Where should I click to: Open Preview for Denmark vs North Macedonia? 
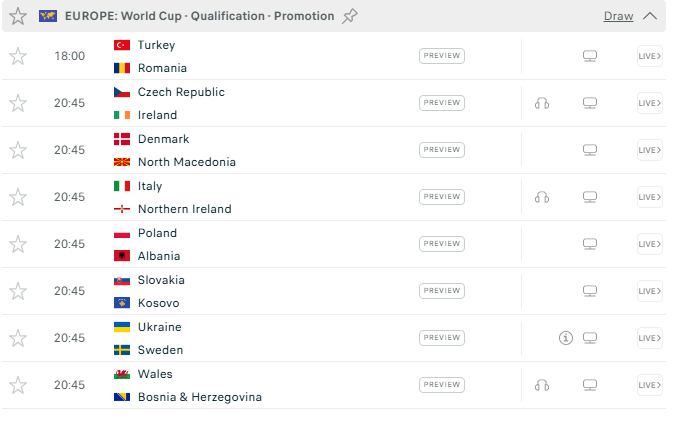[x=442, y=150]
